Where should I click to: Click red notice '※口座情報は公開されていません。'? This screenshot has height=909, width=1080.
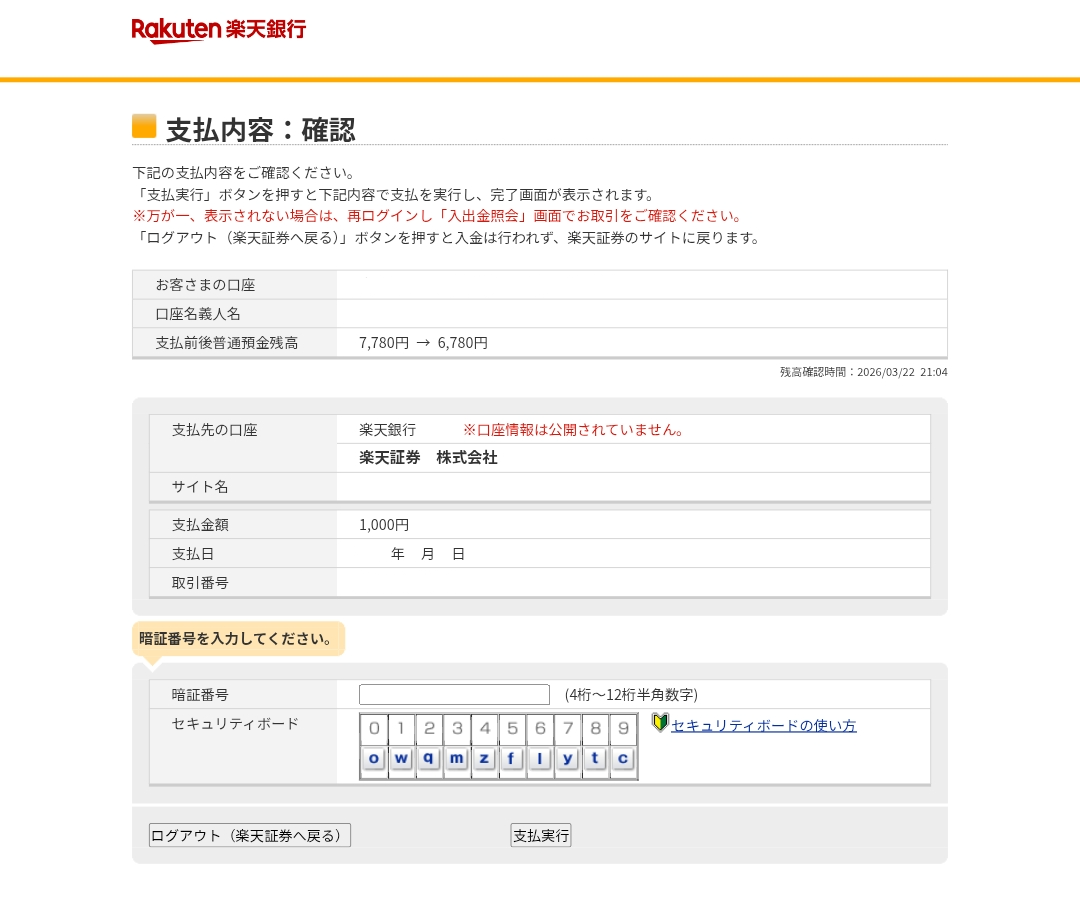(573, 430)
